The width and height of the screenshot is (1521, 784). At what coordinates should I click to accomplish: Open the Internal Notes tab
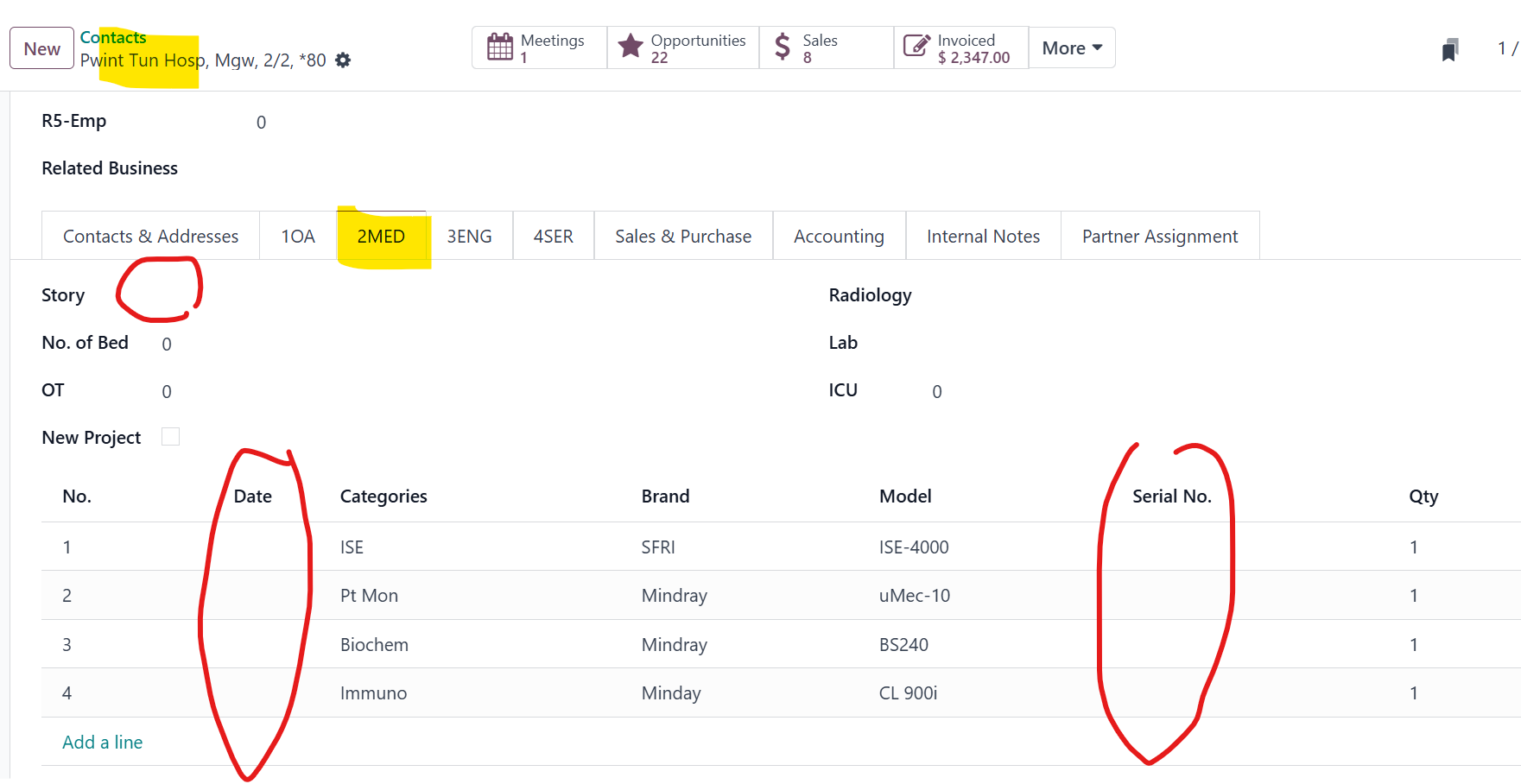tap(982, 237)
